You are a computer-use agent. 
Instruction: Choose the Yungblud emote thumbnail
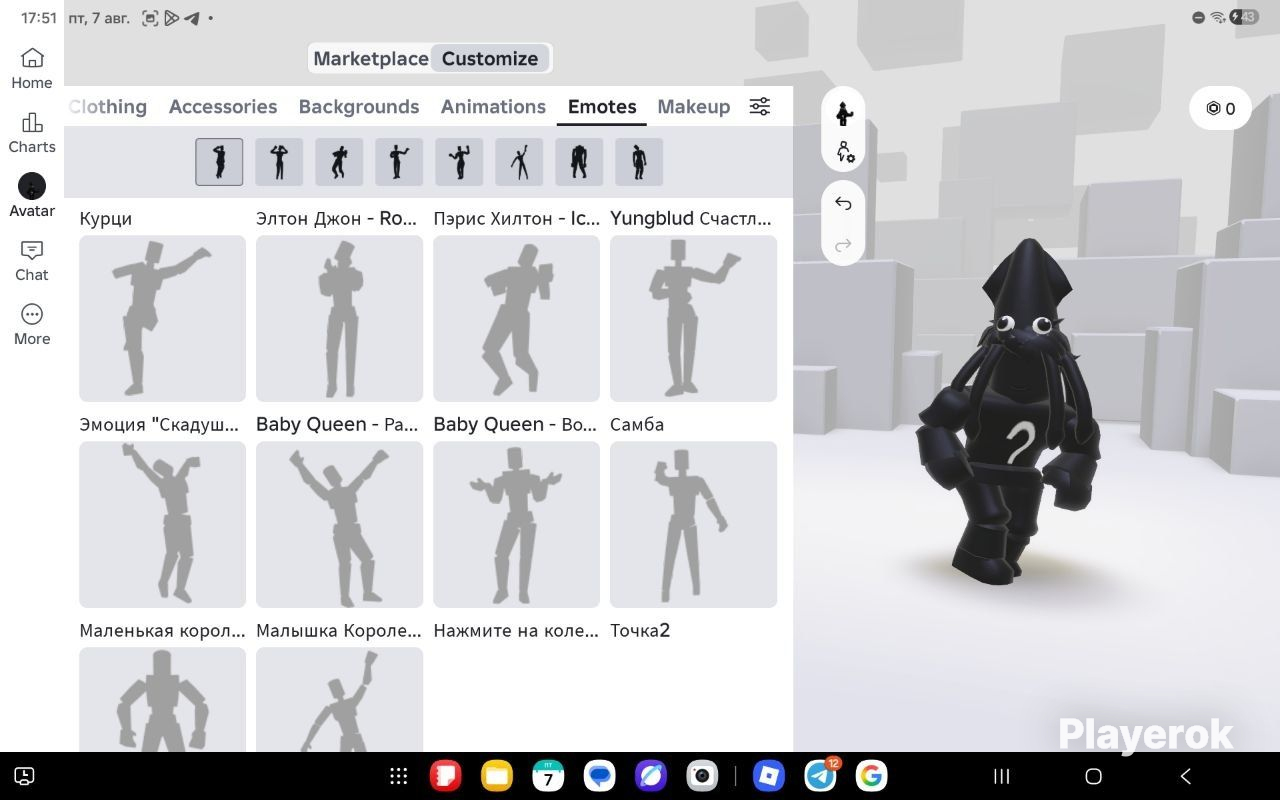tap(693, 318)
